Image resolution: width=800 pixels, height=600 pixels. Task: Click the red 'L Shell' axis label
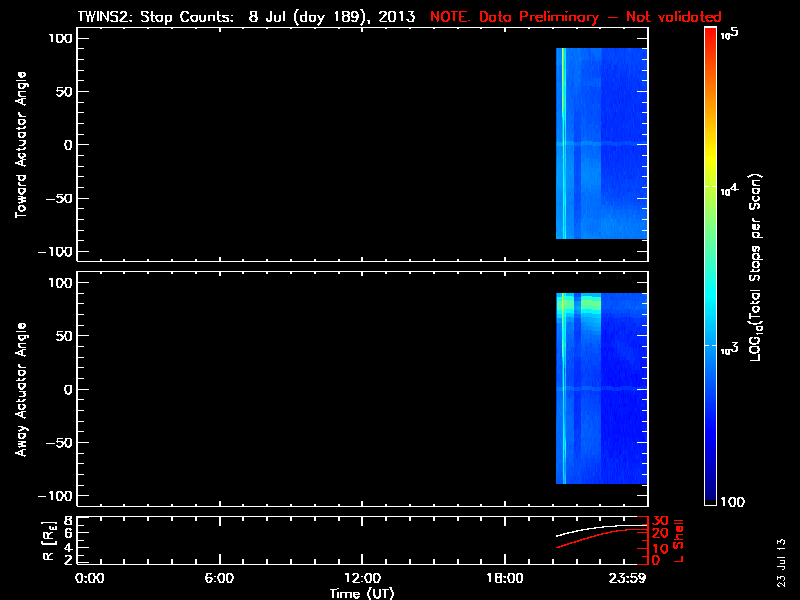679,538
